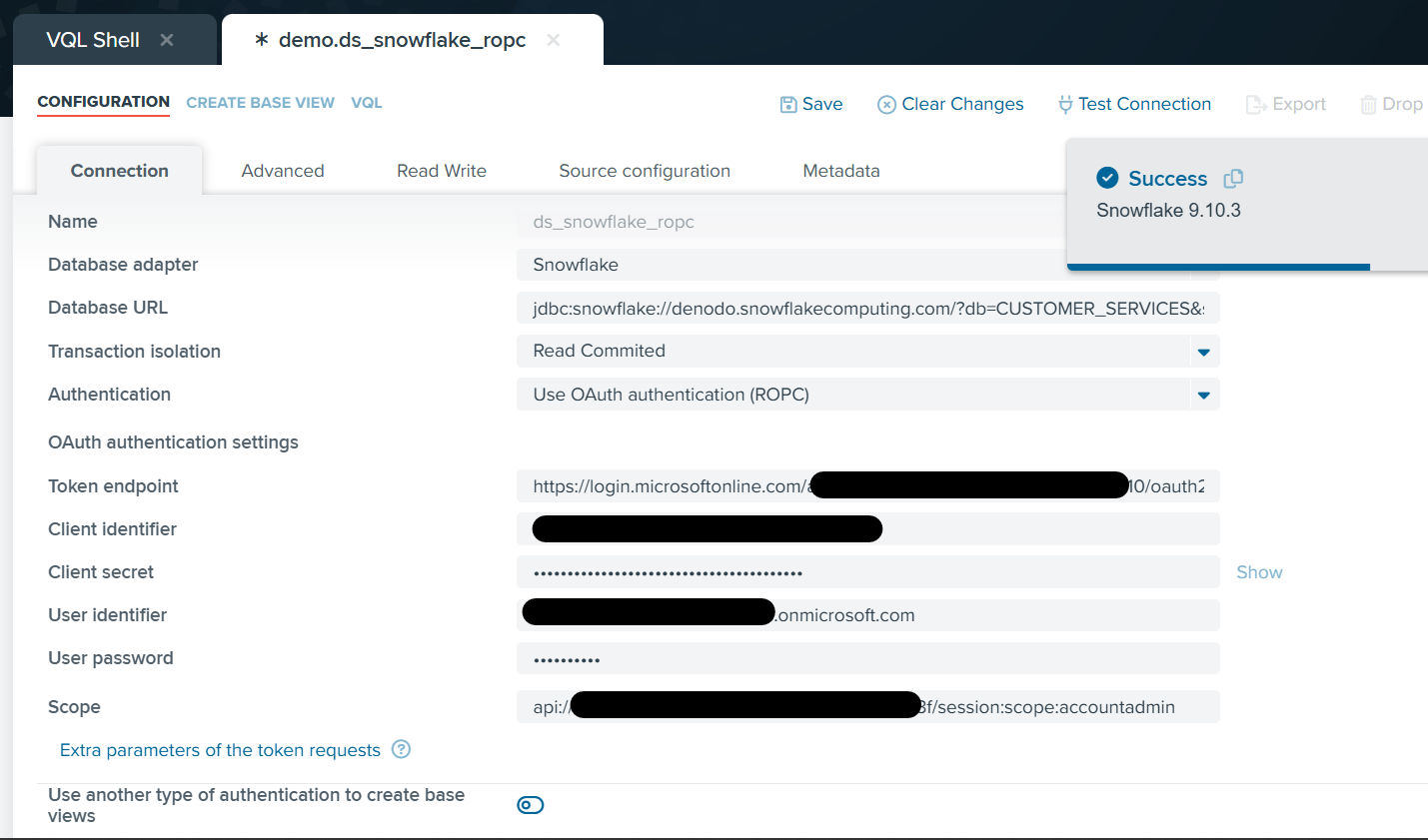Focus the Token endpoint field
Viewport: 1428px width, 840px height.
[x=868, y=486]
